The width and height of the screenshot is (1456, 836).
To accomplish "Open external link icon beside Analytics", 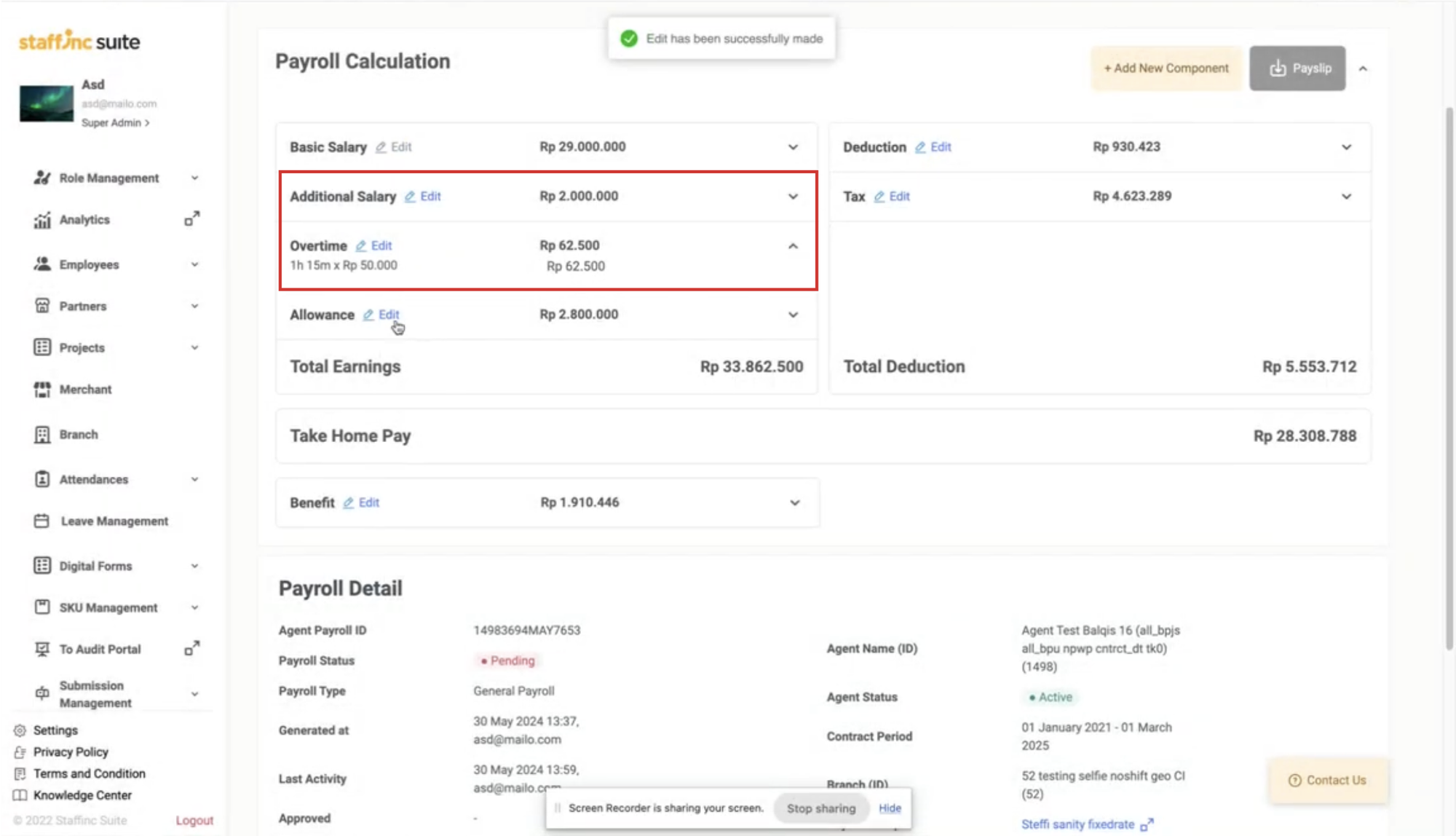I will pos(191,218).
